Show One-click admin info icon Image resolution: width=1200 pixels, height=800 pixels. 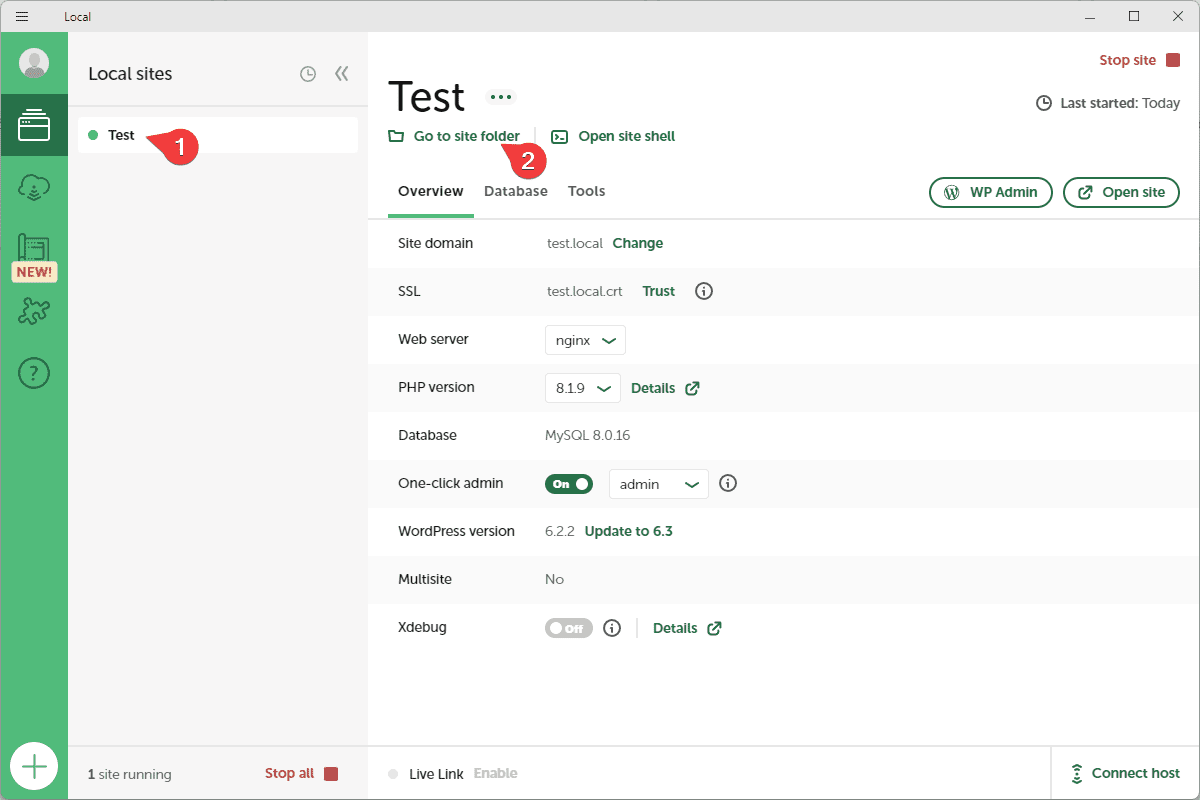point(728,484)
